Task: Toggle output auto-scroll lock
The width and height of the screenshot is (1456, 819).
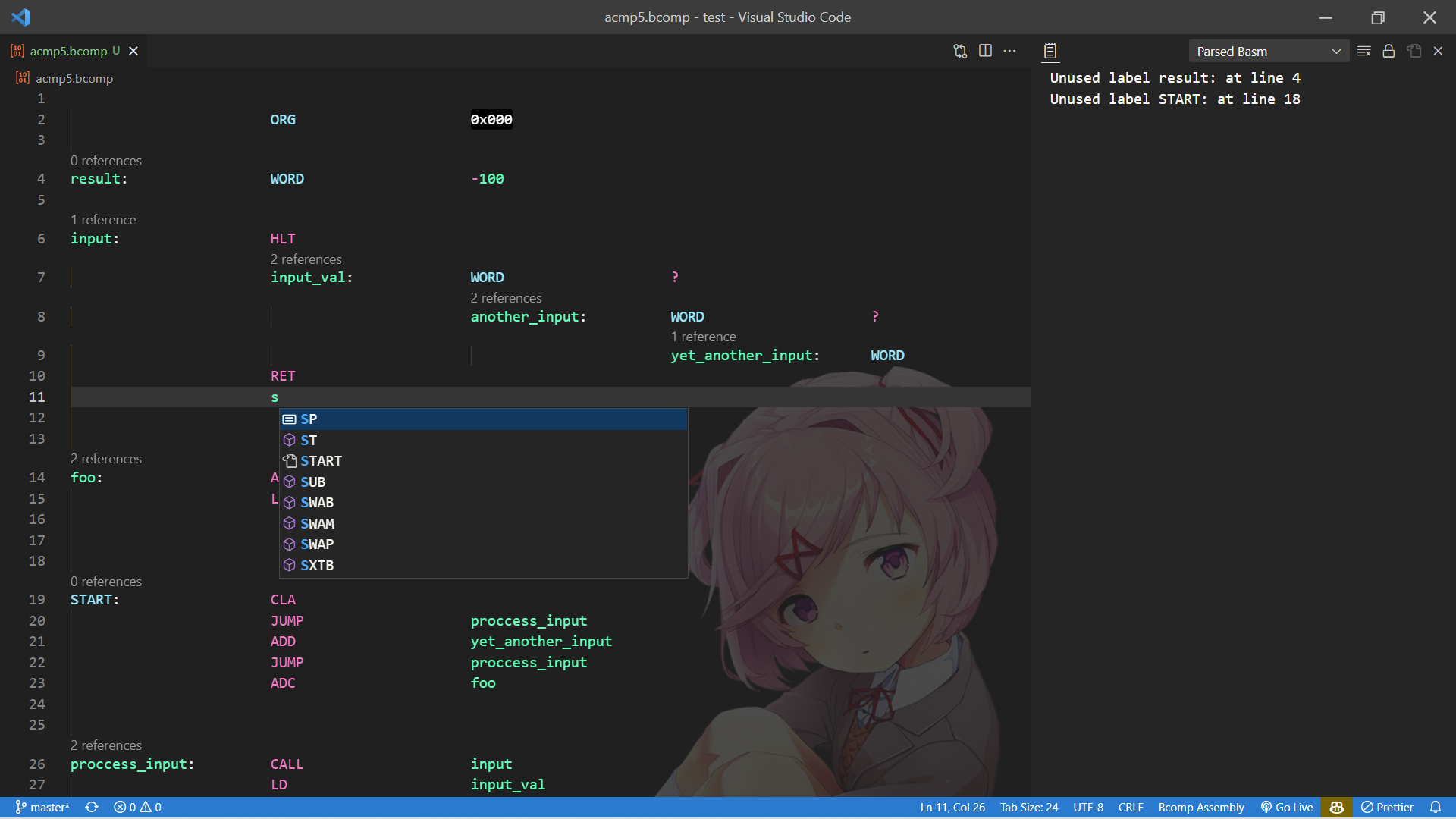Action: [1389, 51]
